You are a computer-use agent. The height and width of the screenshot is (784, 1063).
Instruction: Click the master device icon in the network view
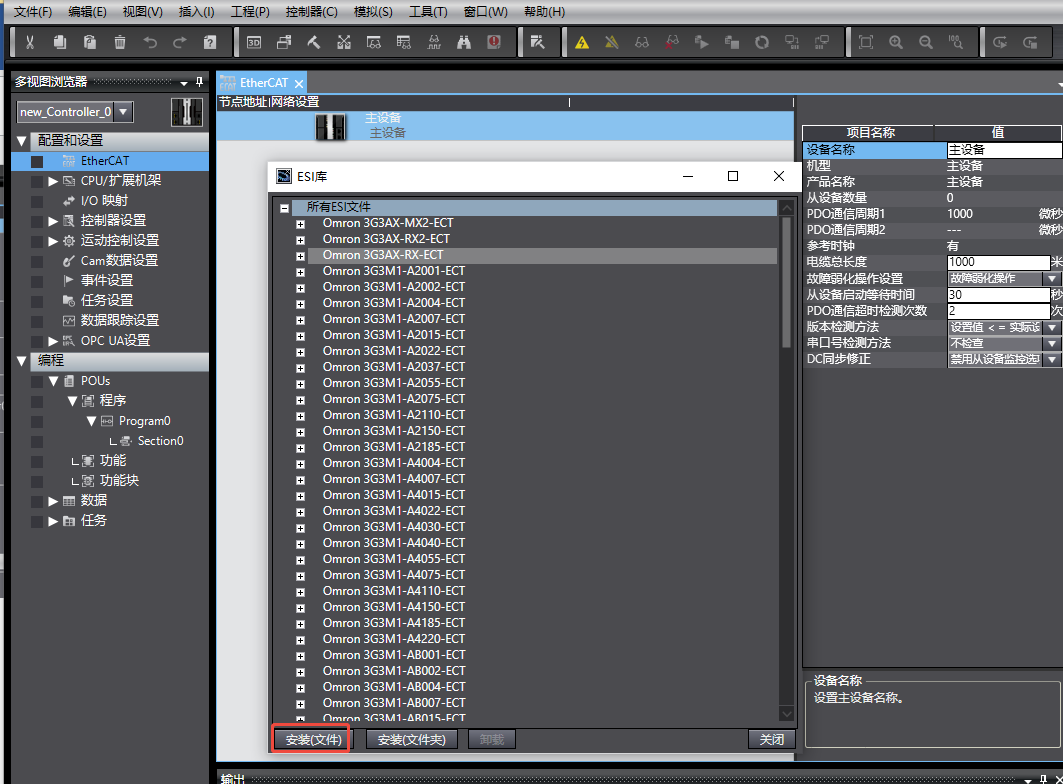coord(331,126)
